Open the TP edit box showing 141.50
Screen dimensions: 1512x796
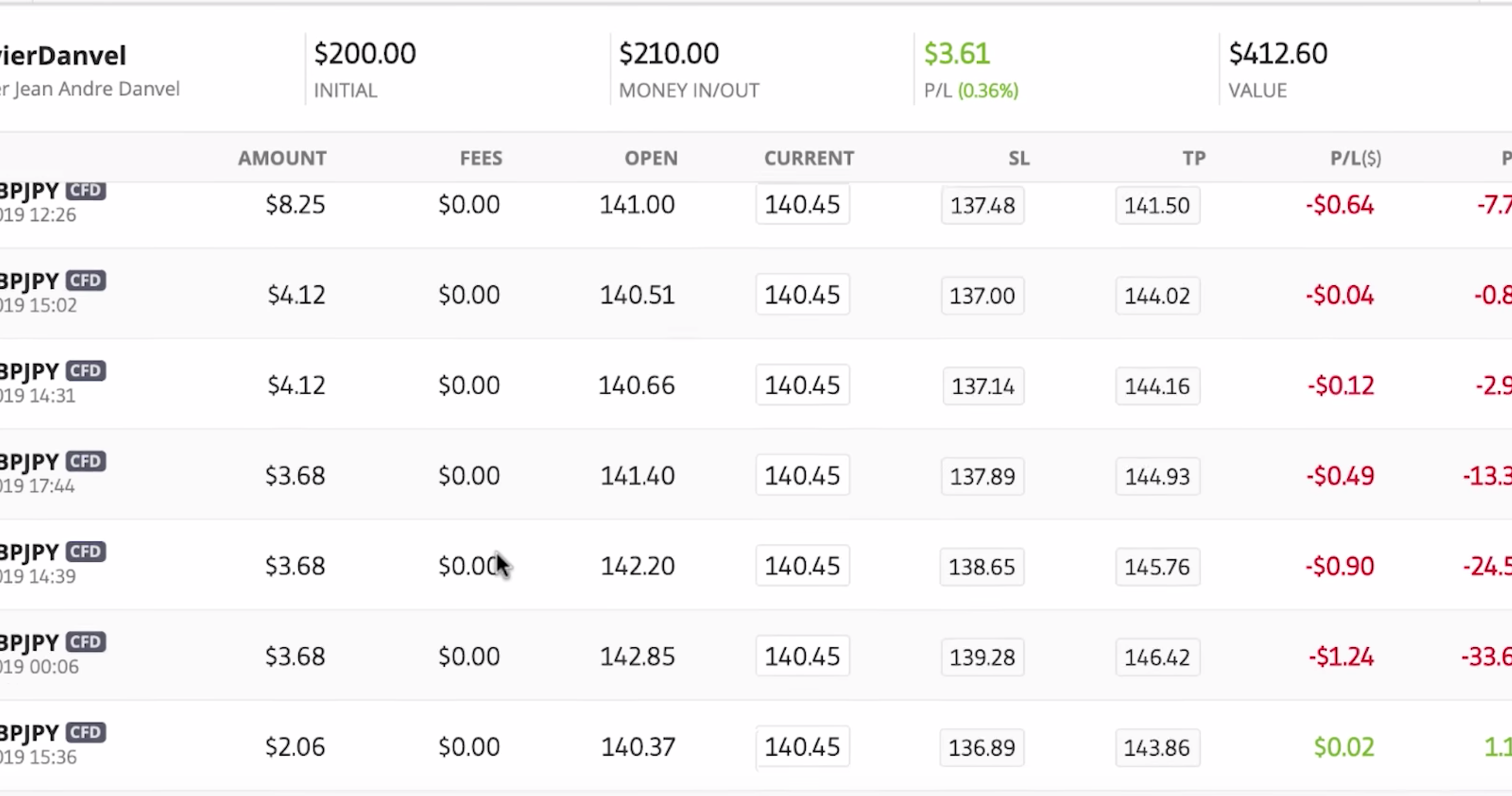point(1157,205)
